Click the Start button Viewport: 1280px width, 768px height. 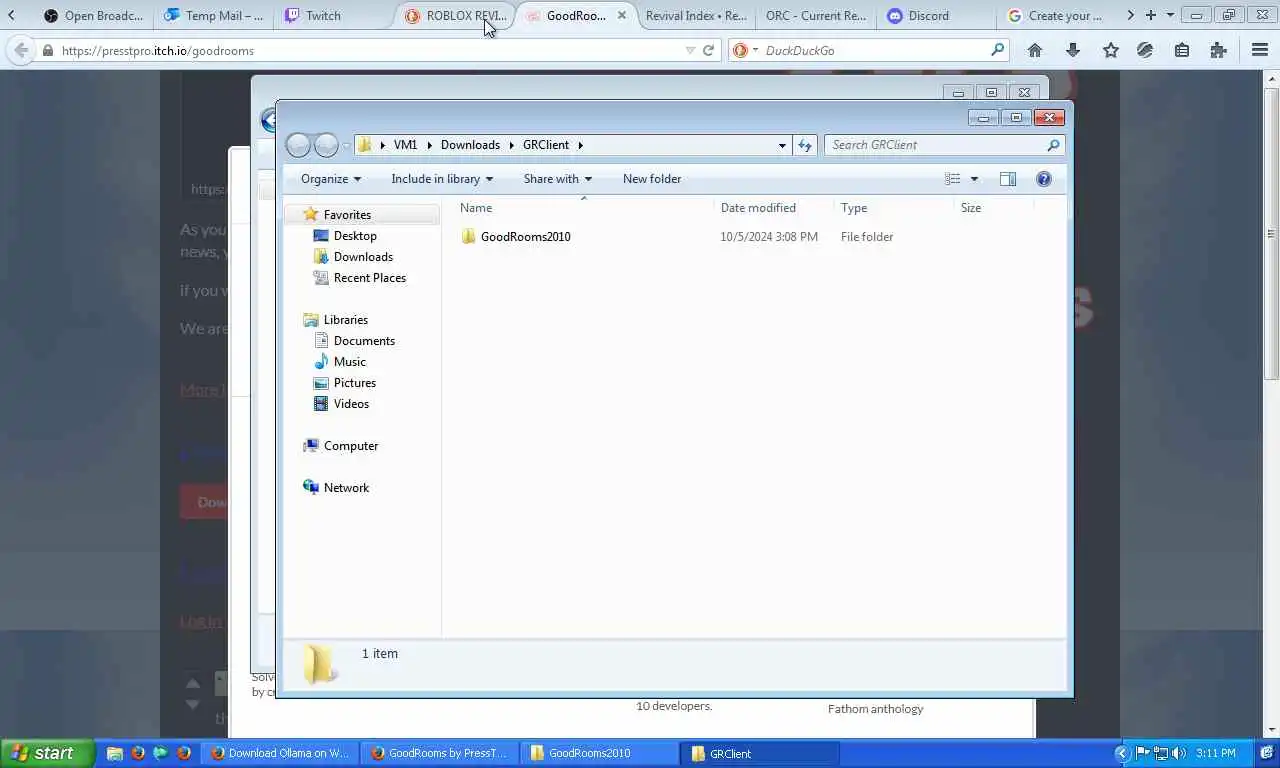point(47,753)
